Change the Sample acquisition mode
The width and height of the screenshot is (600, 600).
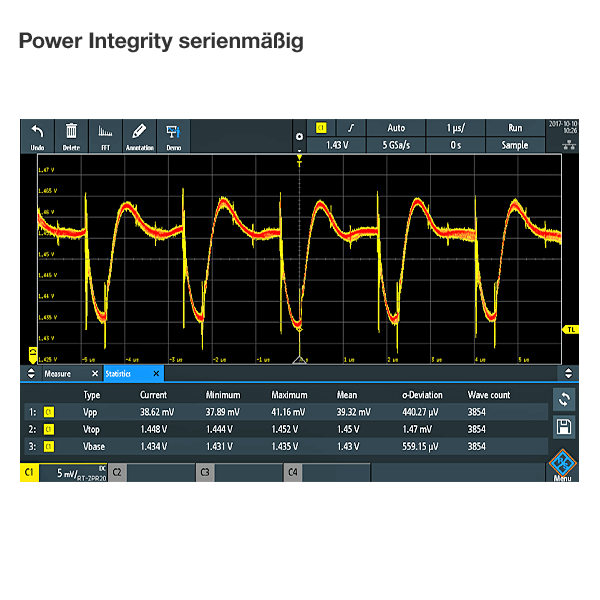point(515,145)
